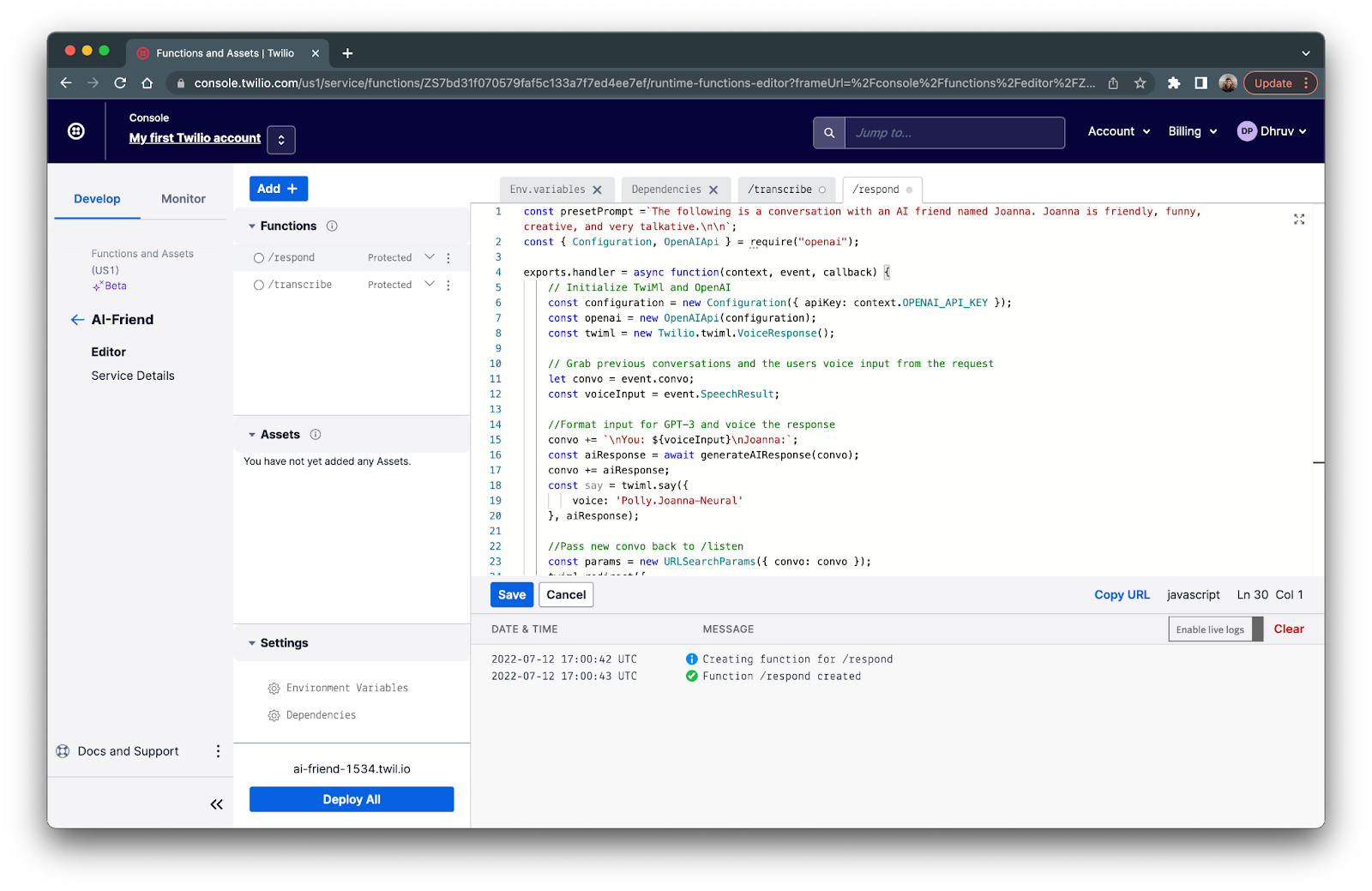
Task: Click the fullscreen expand icon in code editor
Action: pyautogui.click(x=1299, y=220)
